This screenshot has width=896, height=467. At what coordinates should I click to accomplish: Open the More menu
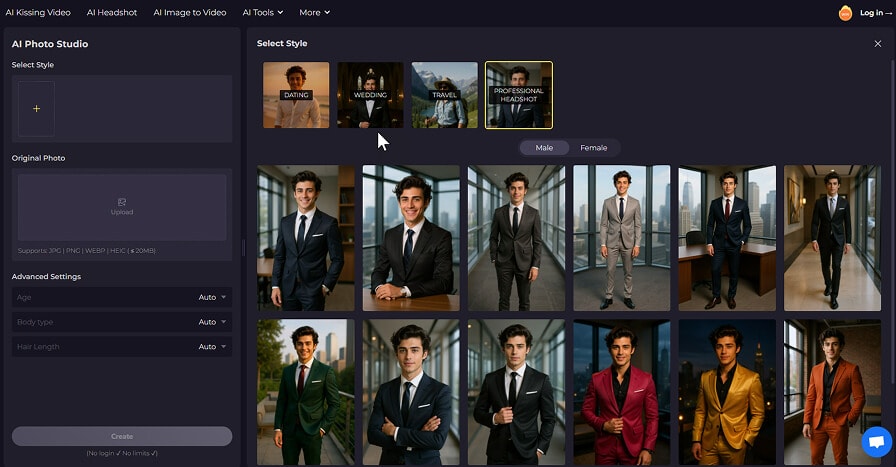[314, 13]
